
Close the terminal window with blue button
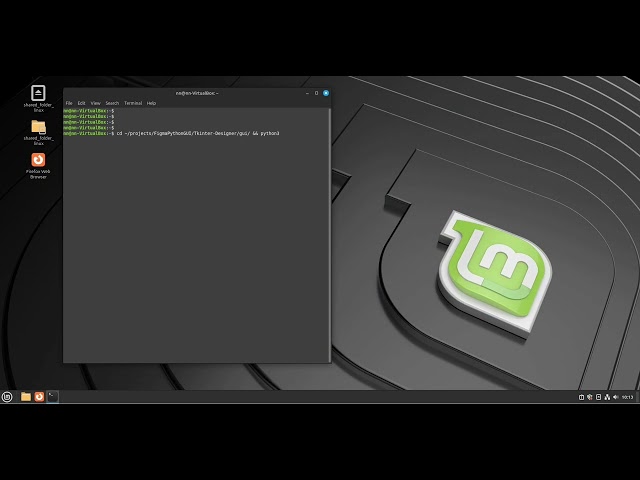tap(326, 93)
